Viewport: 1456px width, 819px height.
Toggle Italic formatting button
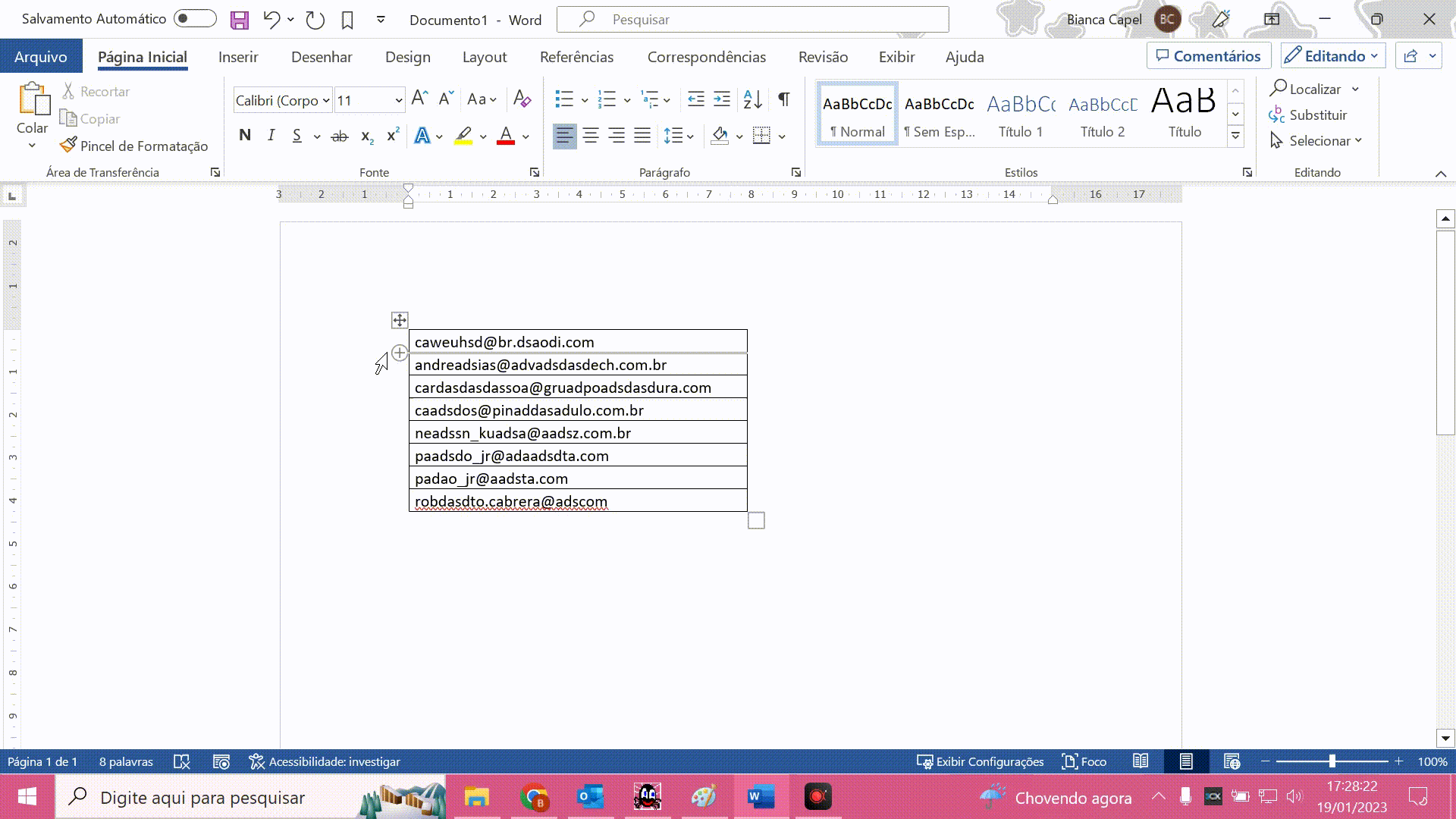pyautogui.click(x=271, y=136)
